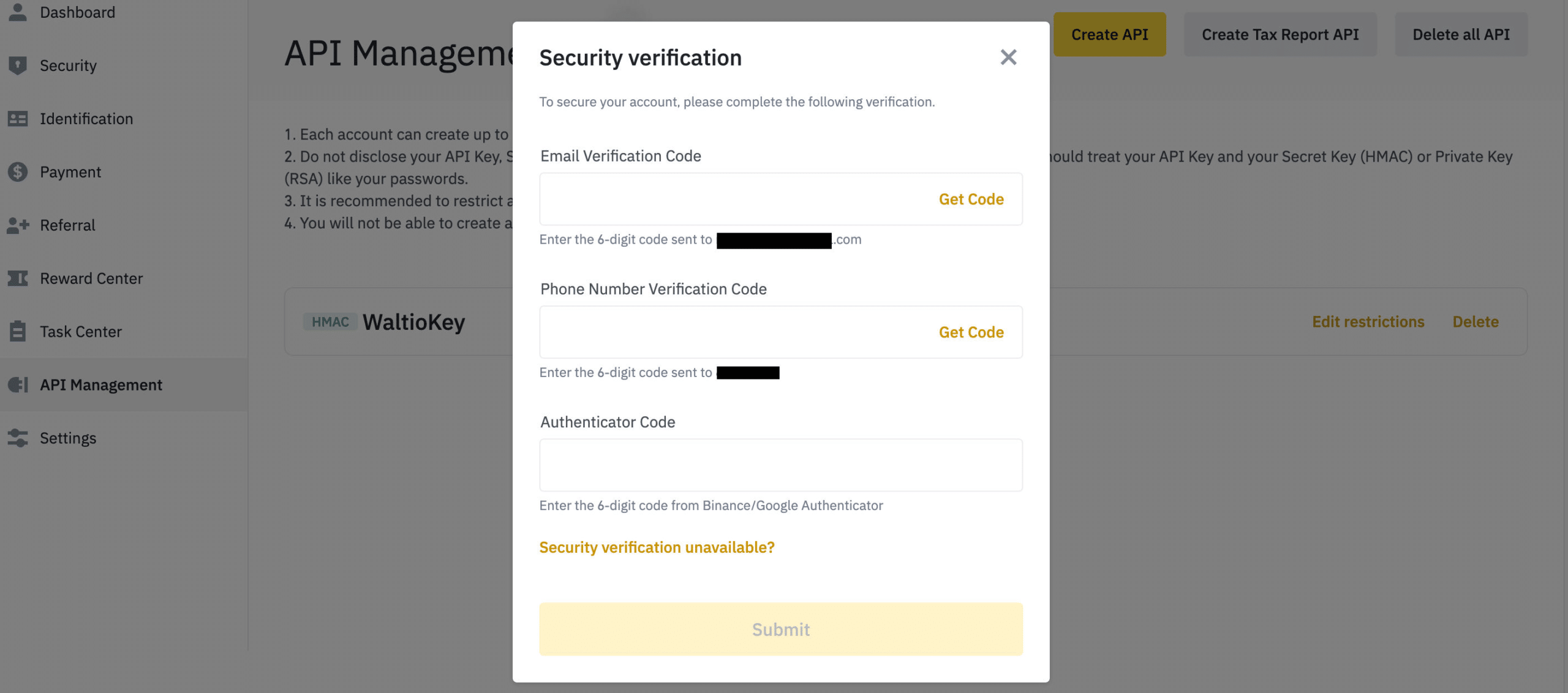Click the Dashboard person icon

tap(18, 12)
